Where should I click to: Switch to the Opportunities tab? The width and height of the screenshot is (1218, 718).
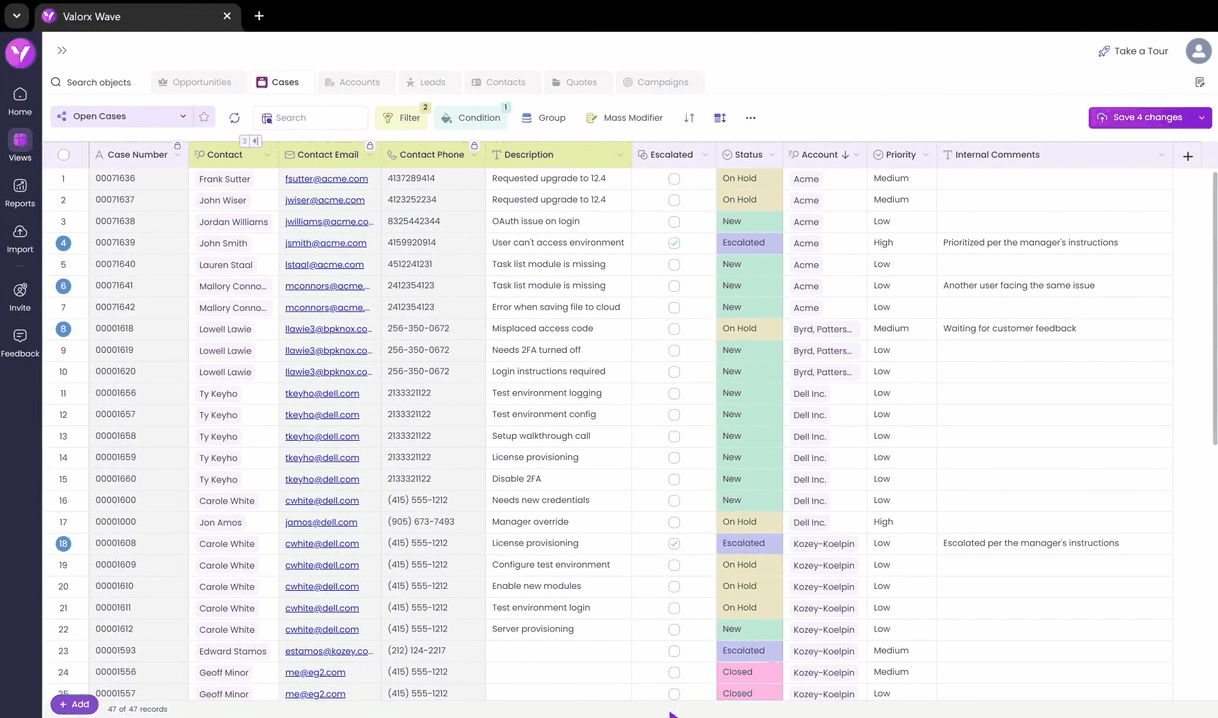(194, 82)
